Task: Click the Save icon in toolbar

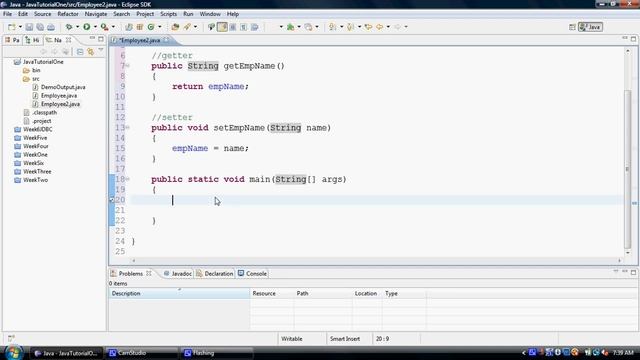Action: [x=29, y=27]
